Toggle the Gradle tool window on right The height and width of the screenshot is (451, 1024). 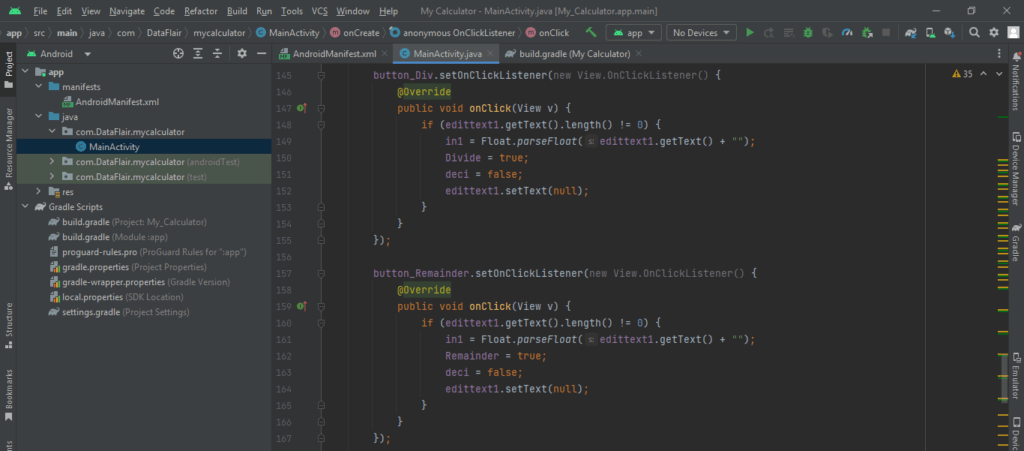[1015, 243]
